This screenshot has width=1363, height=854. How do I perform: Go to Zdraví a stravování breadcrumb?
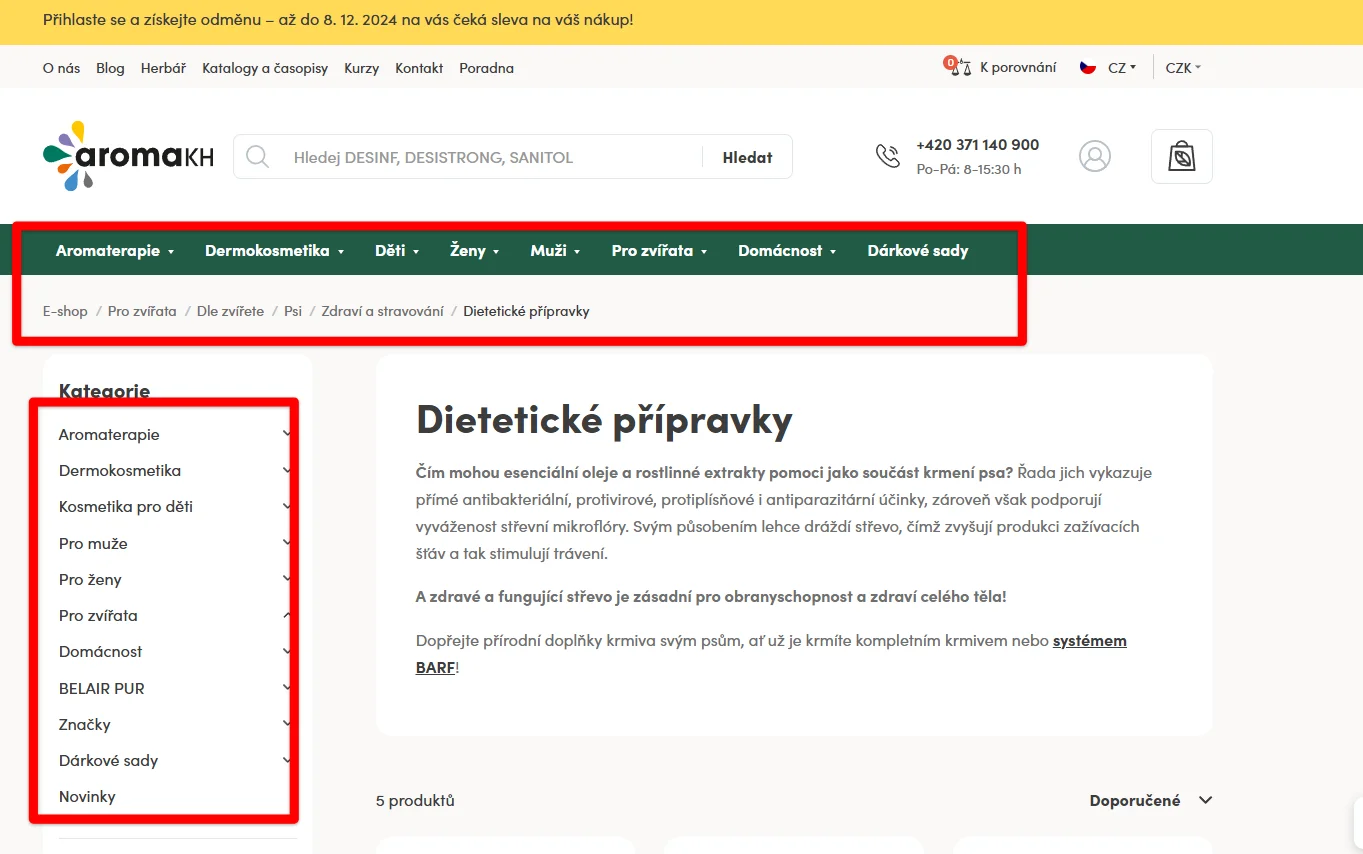(x=382, y=311)
